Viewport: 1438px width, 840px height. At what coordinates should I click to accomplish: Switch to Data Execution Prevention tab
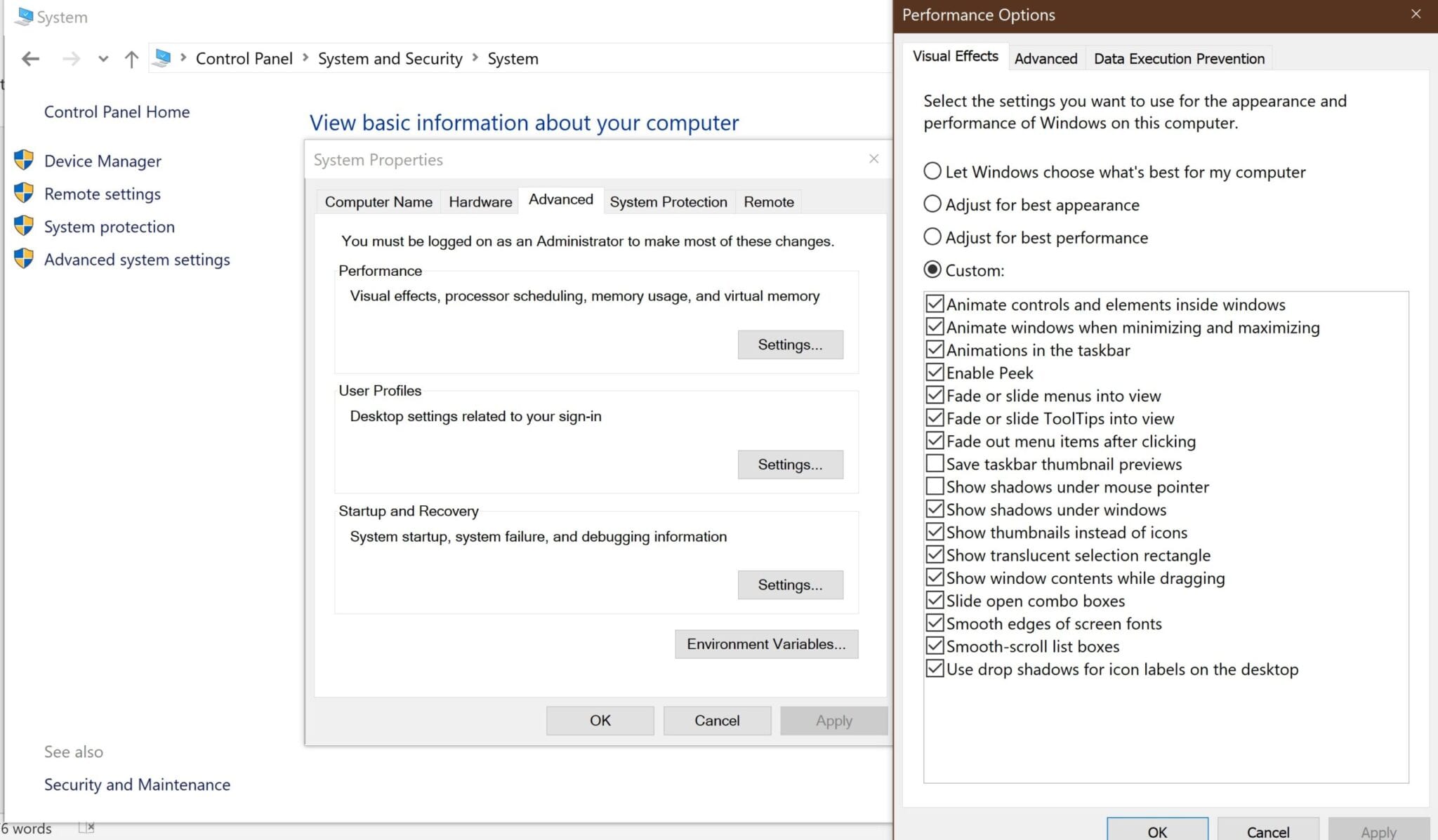click(1179, 58)
